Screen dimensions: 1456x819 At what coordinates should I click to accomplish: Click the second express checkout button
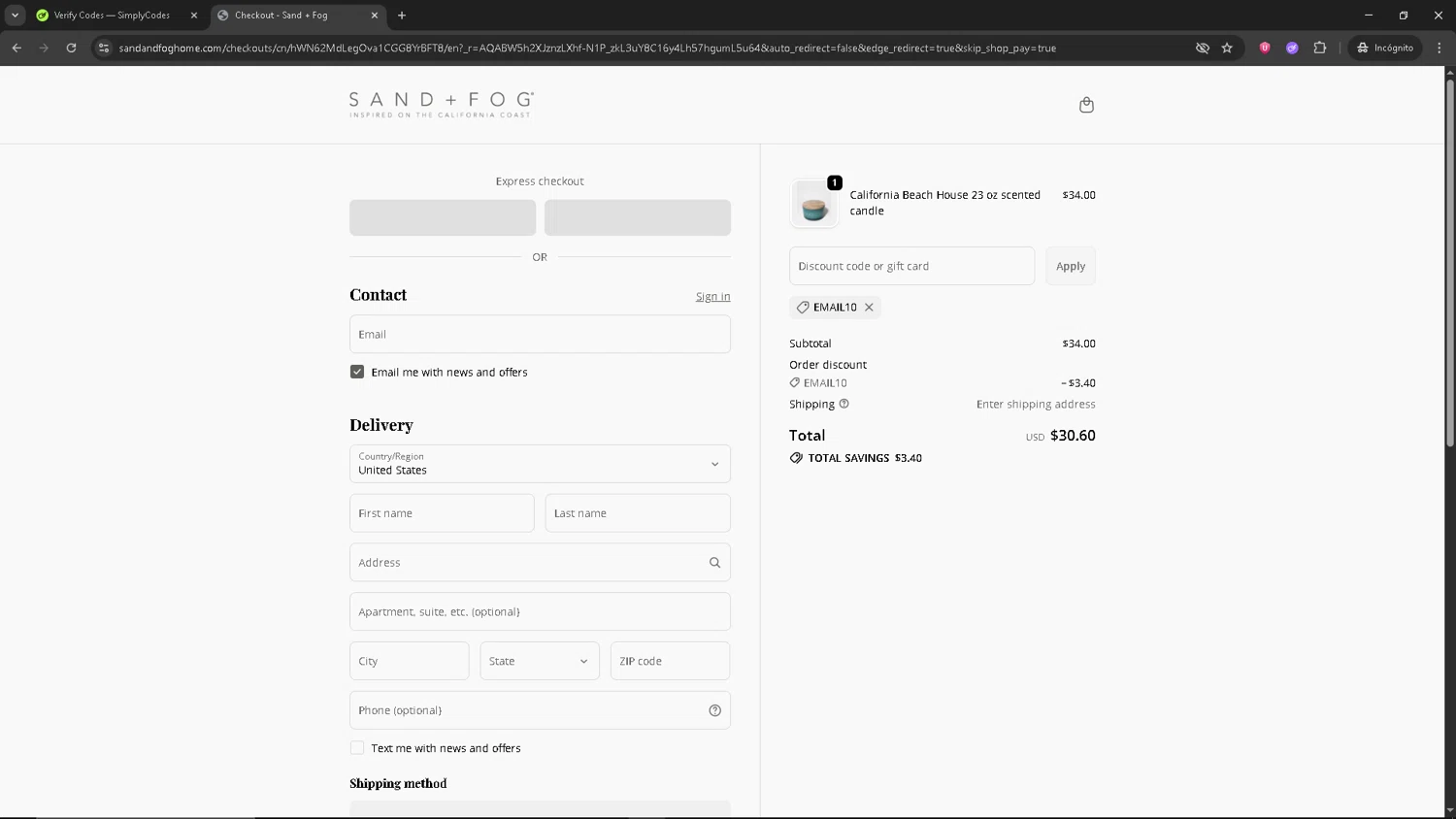tap(638, 217)
